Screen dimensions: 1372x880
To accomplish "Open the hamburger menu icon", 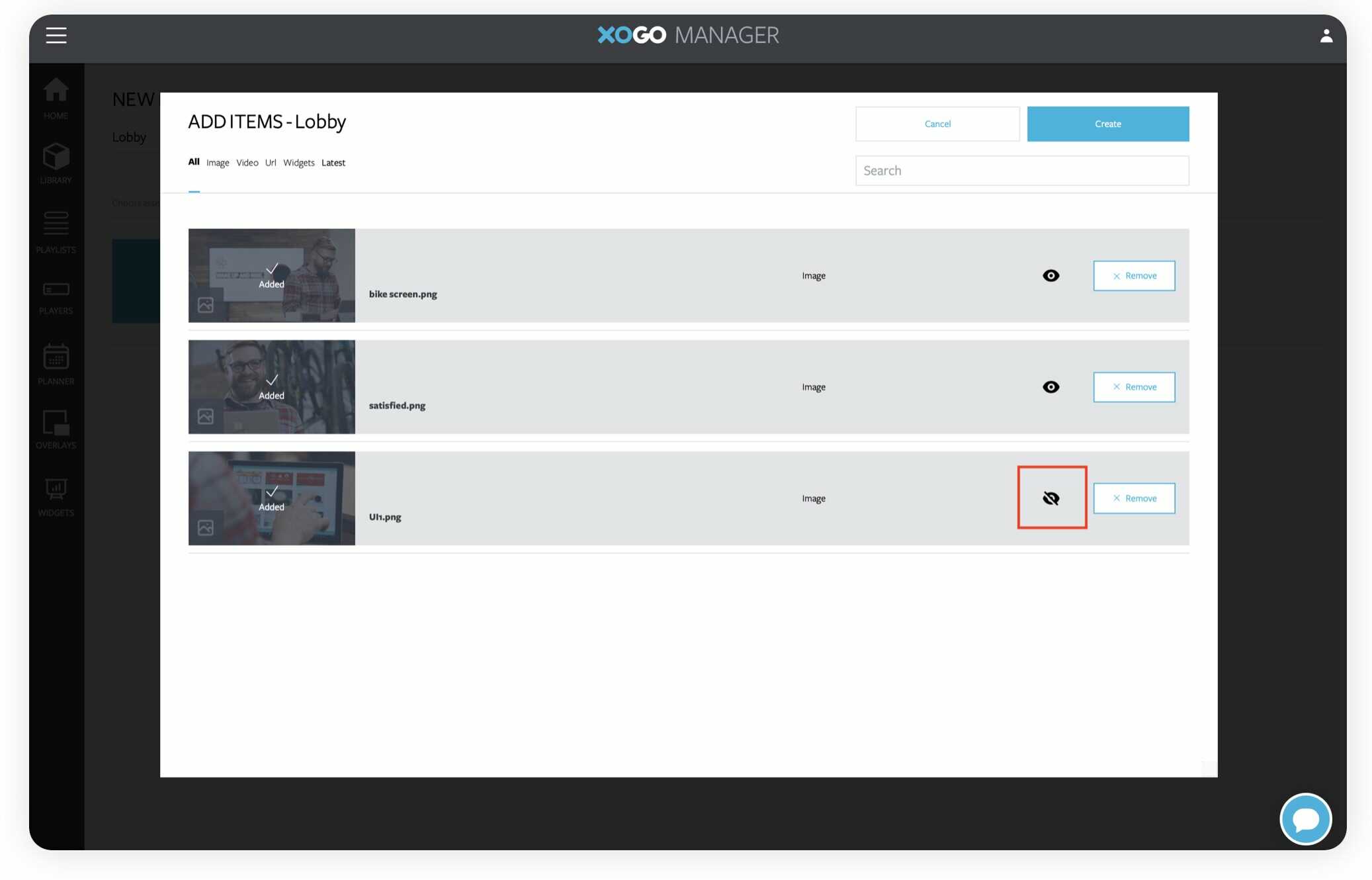I will click(56, 35).
